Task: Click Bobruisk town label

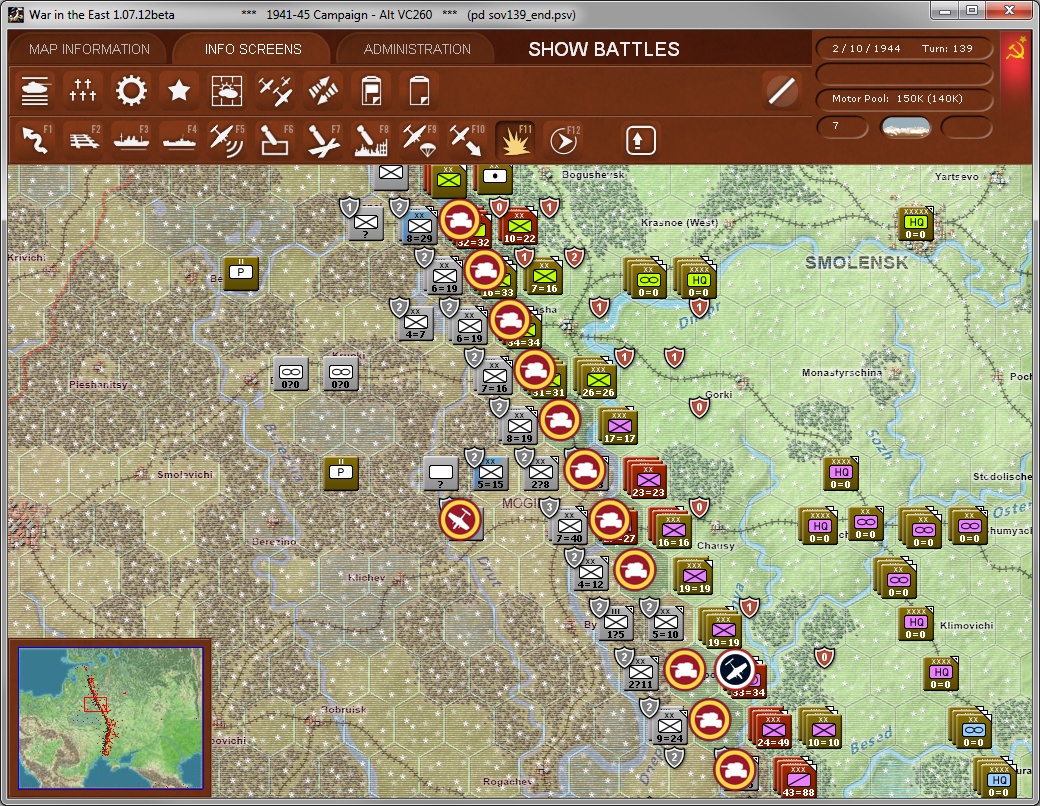Action: pyautogui.click(x=343, y=709)
